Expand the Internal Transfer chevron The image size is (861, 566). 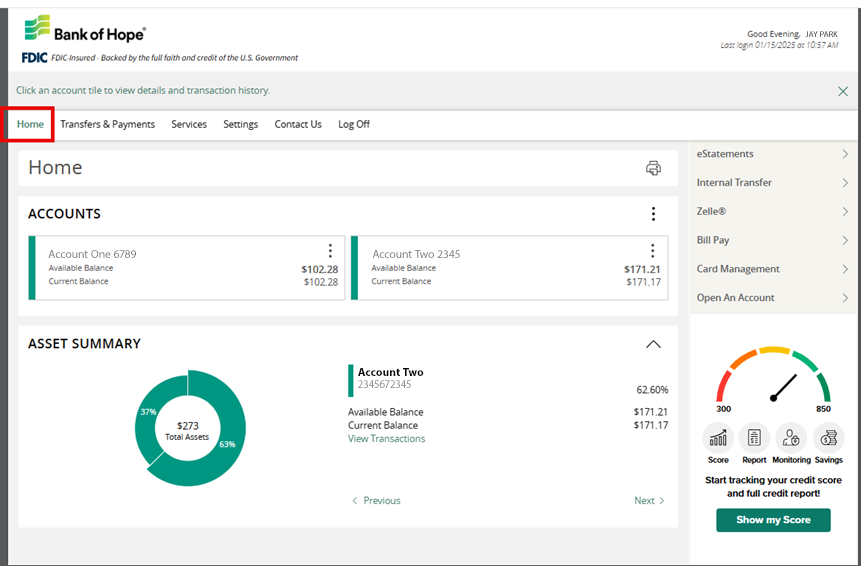pyautogui.click(x=845, y=183)
